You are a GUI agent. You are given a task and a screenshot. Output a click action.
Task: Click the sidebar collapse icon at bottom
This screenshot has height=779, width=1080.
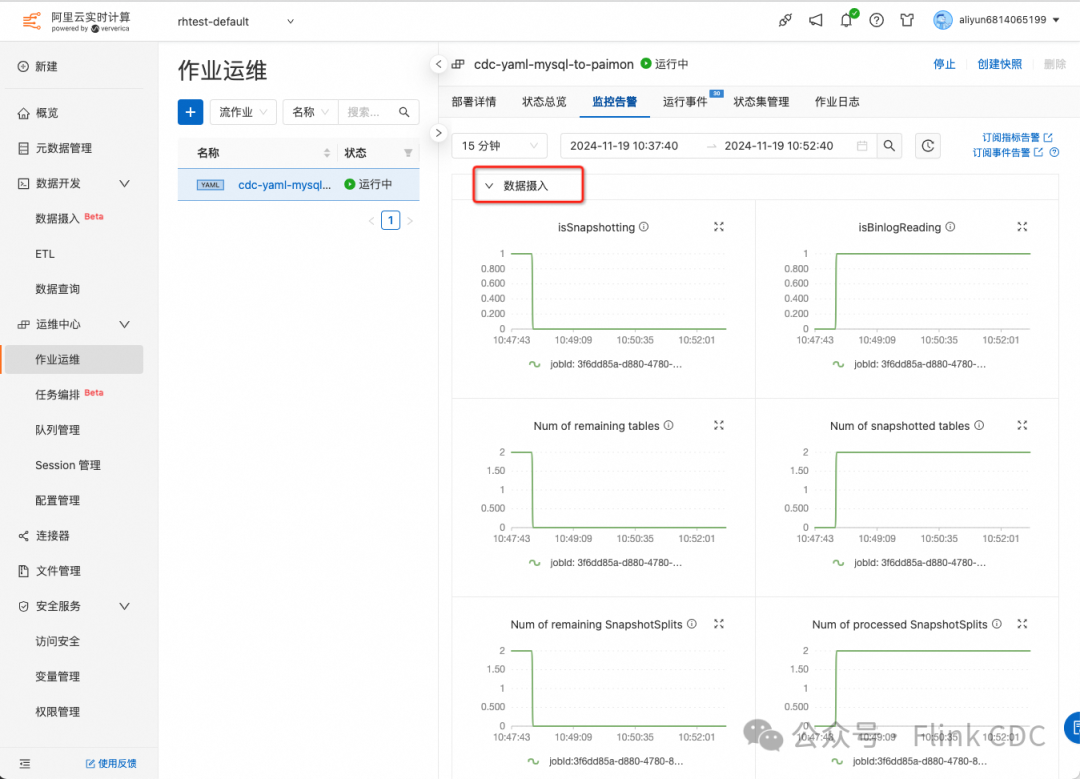pos(25,763)
